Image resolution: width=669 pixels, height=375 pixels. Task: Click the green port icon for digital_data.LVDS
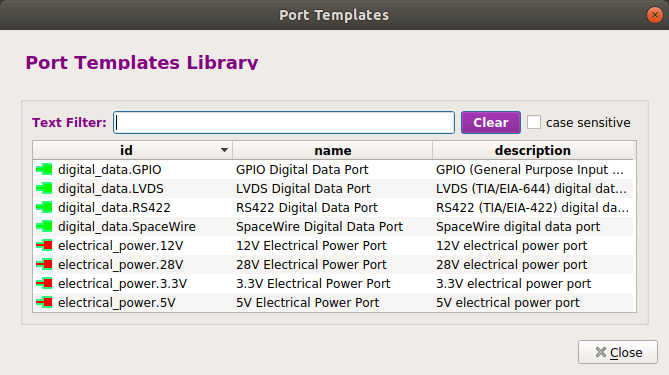point(44,188)
